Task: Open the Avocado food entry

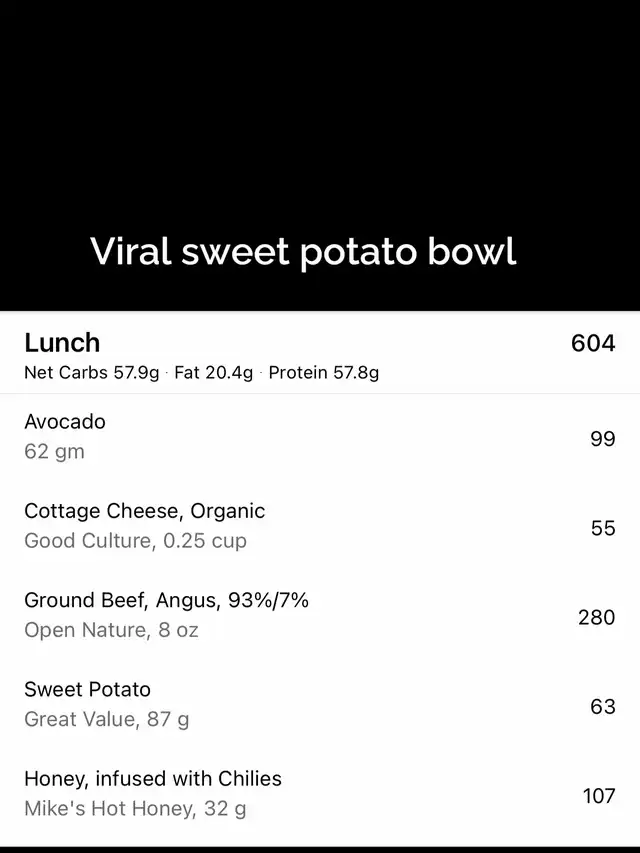Action: click(65, 422)
